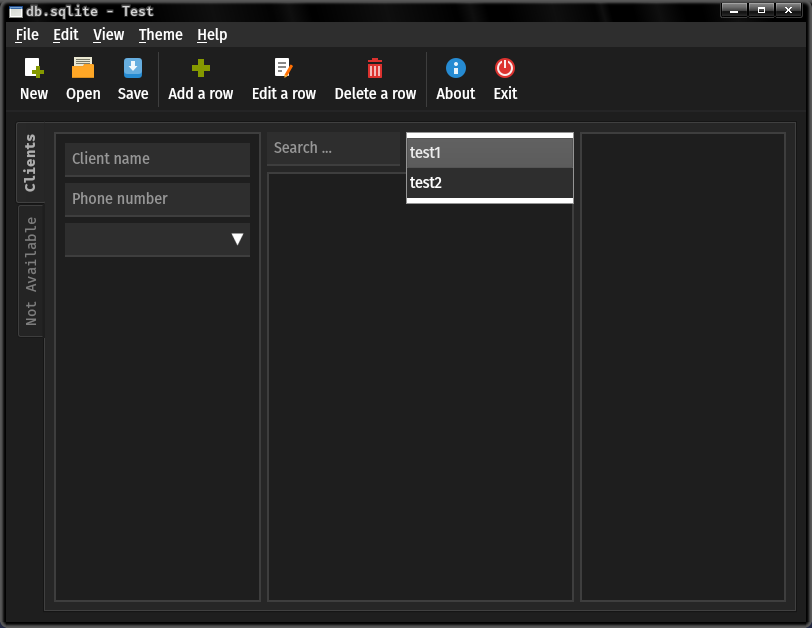Click the Edit a row pencil icon
This screenshot has width=812, height=628.
[283, 68]
